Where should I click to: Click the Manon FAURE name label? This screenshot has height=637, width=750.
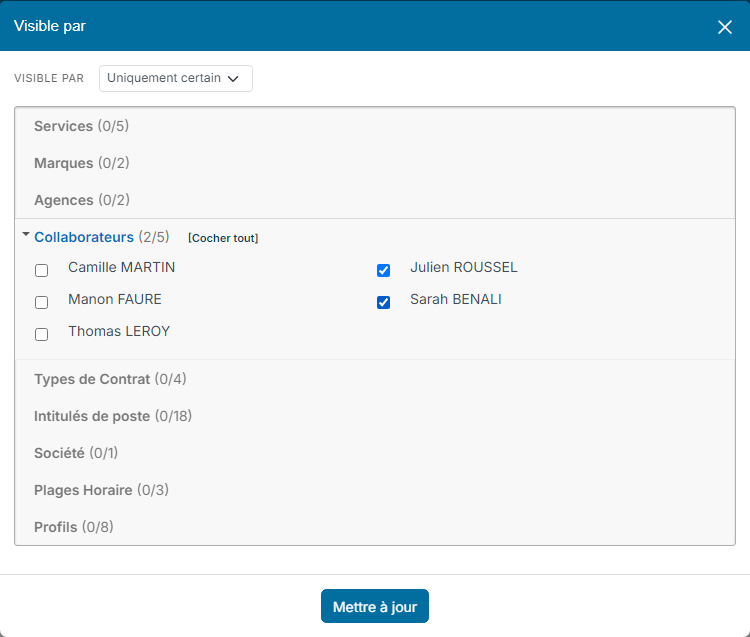[115, 299]
